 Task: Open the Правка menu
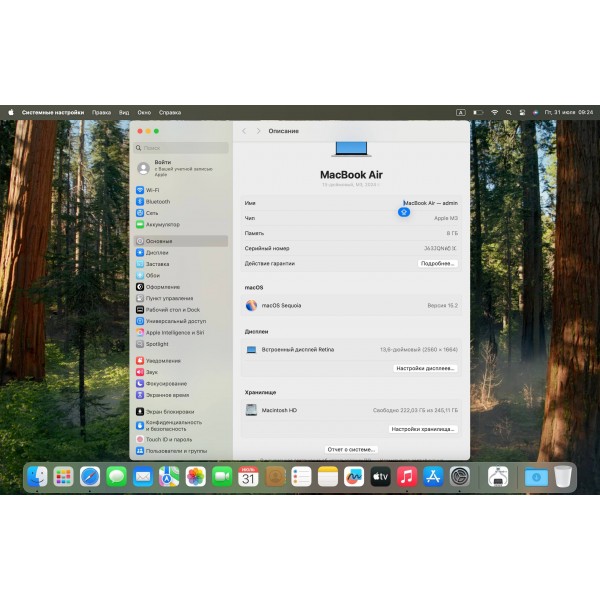click(x=101, y=112)
